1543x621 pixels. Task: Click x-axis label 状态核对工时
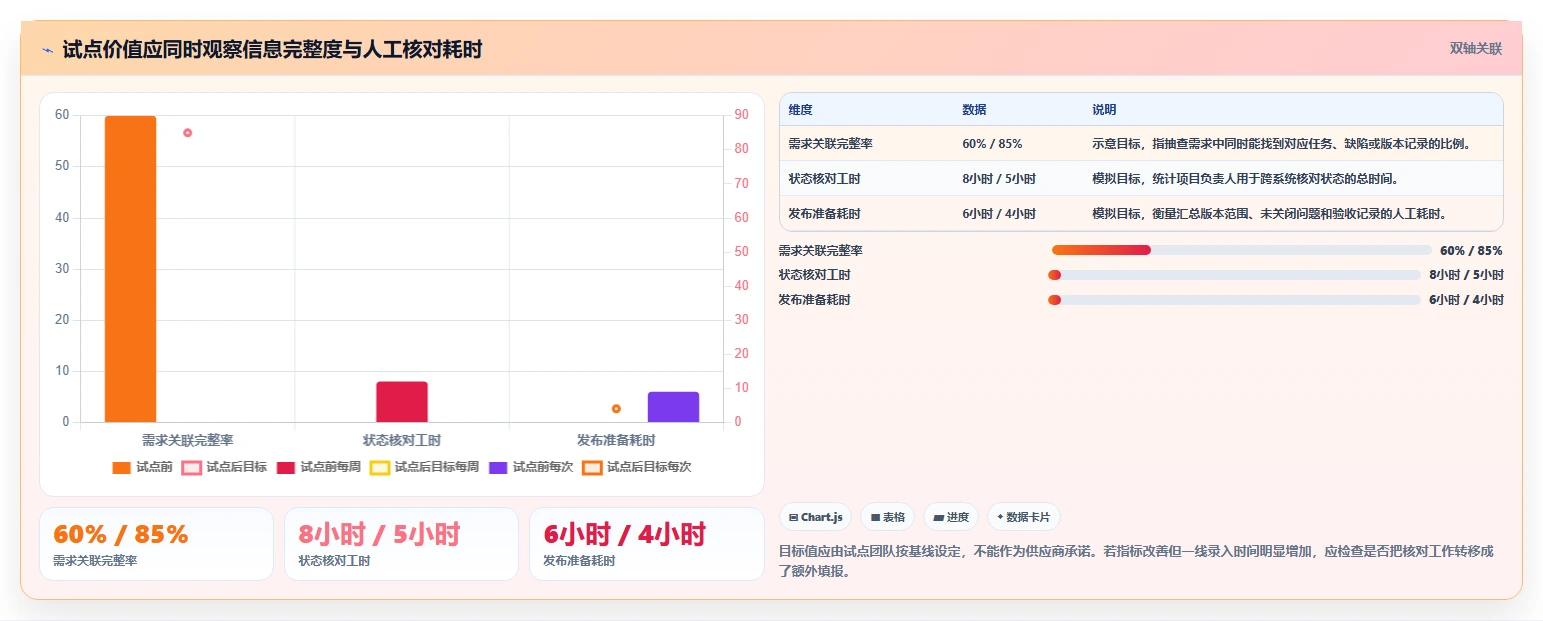(402, 440)
